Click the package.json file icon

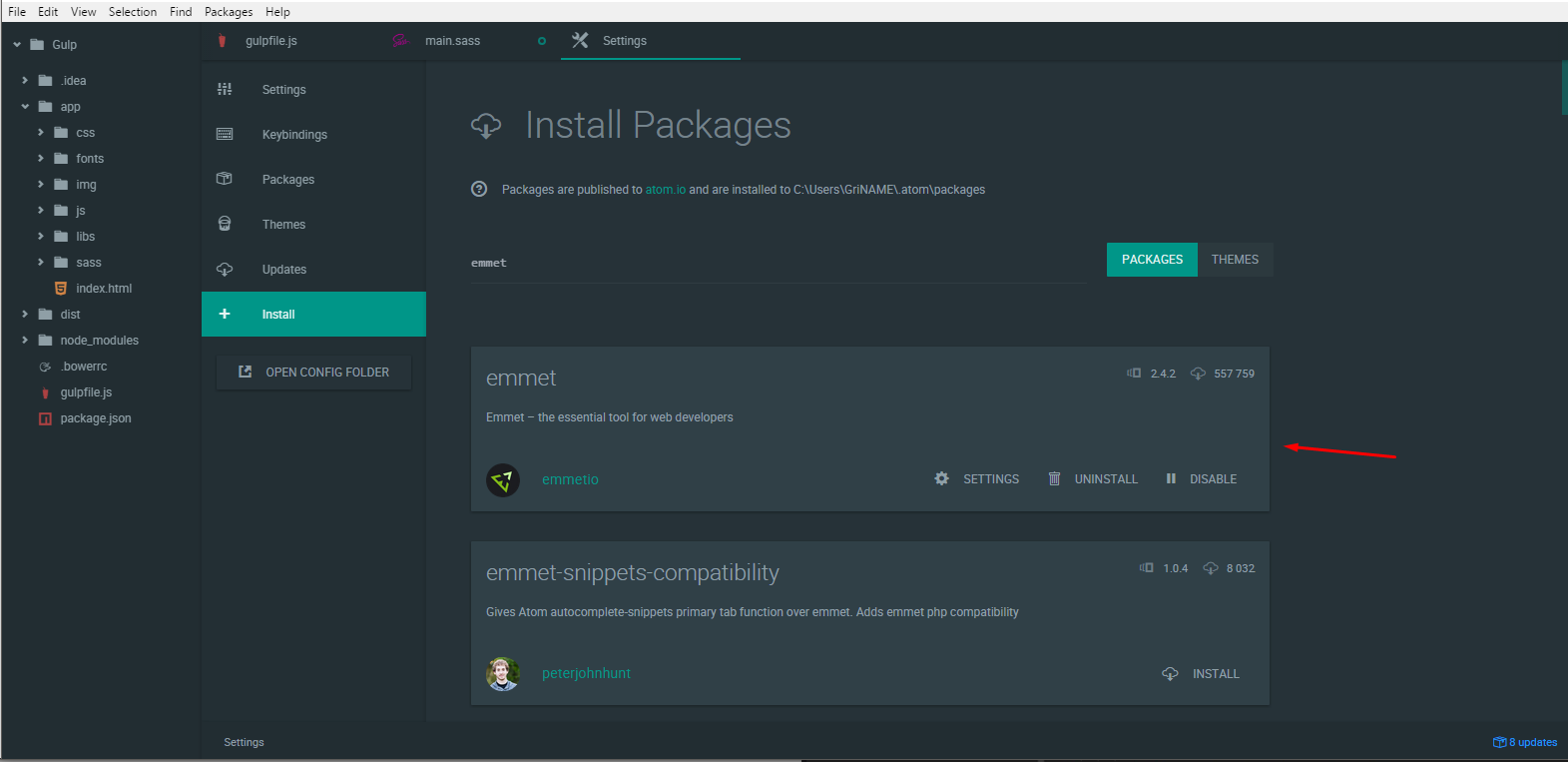coord(45,418)
